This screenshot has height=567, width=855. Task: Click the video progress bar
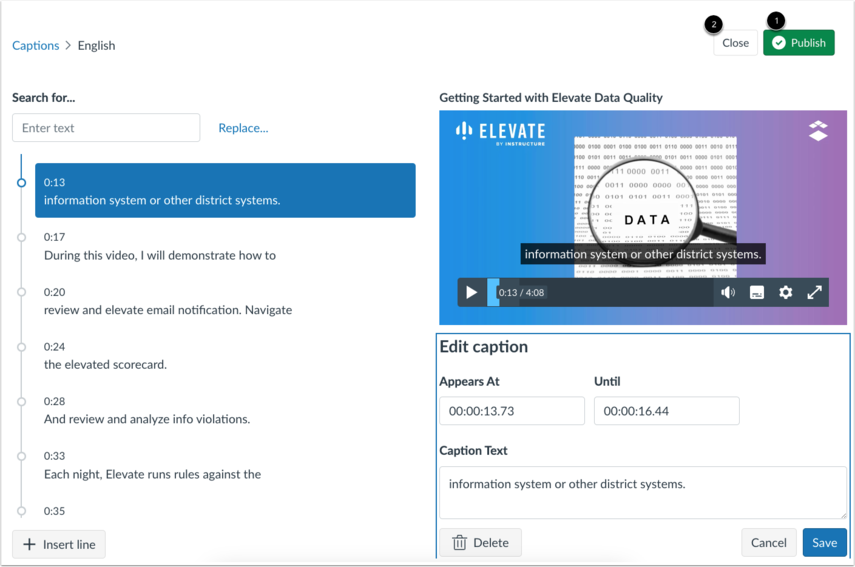pyautogui.click(x=600, y=293)
